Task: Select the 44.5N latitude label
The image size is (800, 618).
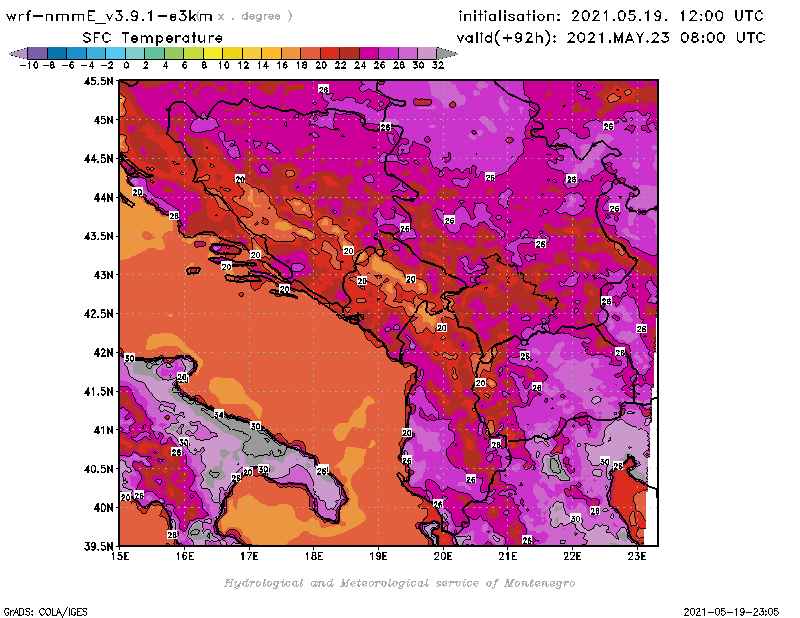Action: (x=98, y=159)
